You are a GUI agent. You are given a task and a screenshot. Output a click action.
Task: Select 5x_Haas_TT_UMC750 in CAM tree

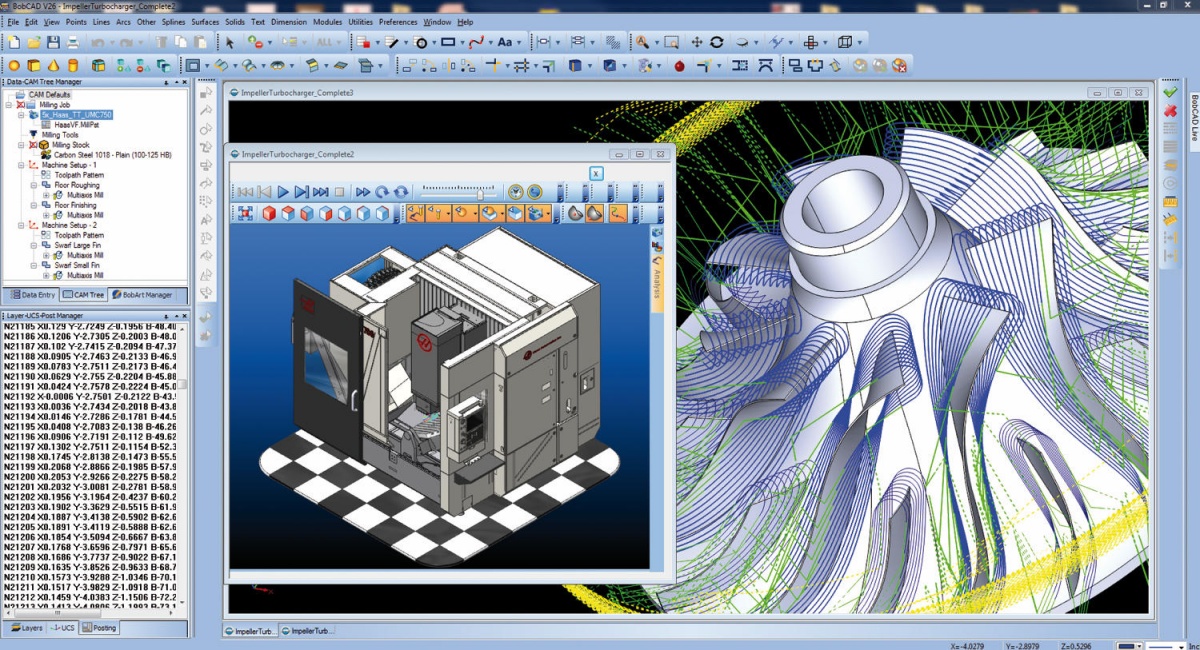pyautogui.click(x=76, y=114)
